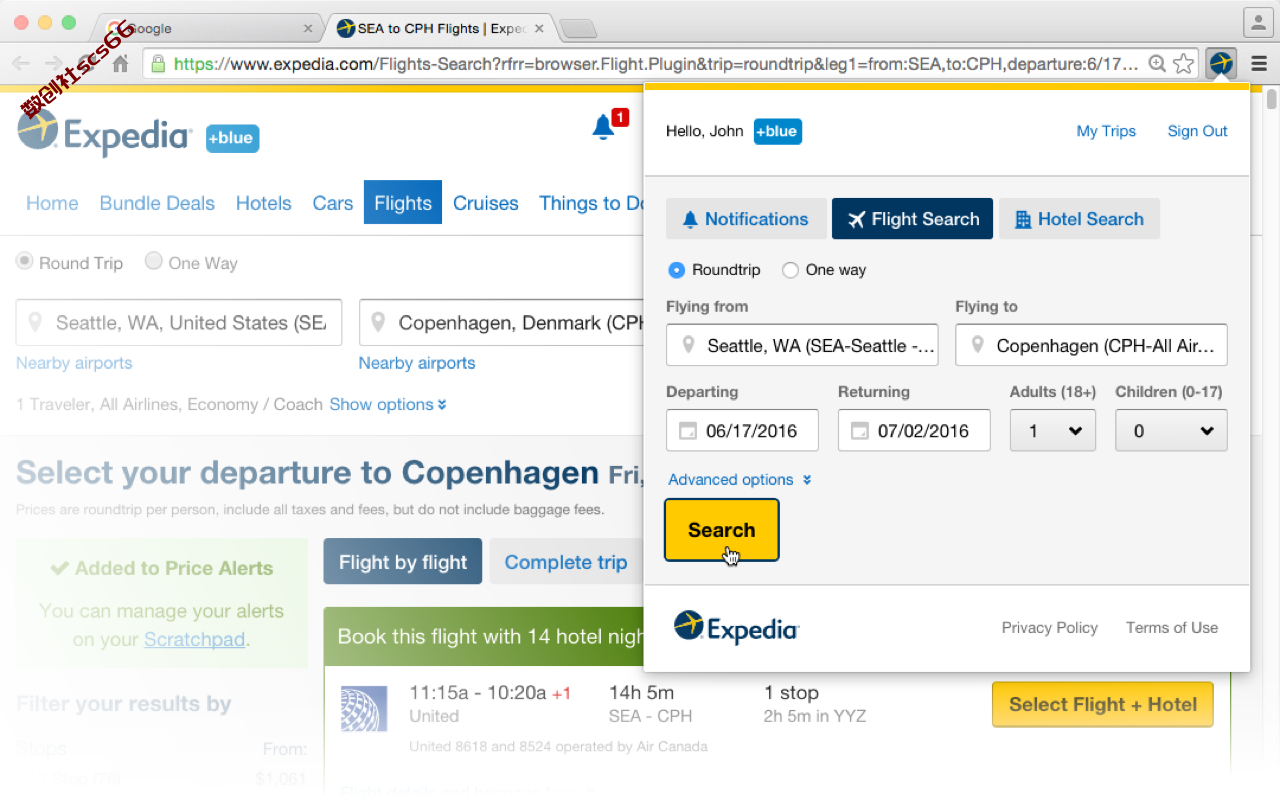Close the Google tab
The width and height of the screenshot is (1280, 800).
tap(308, 29)
